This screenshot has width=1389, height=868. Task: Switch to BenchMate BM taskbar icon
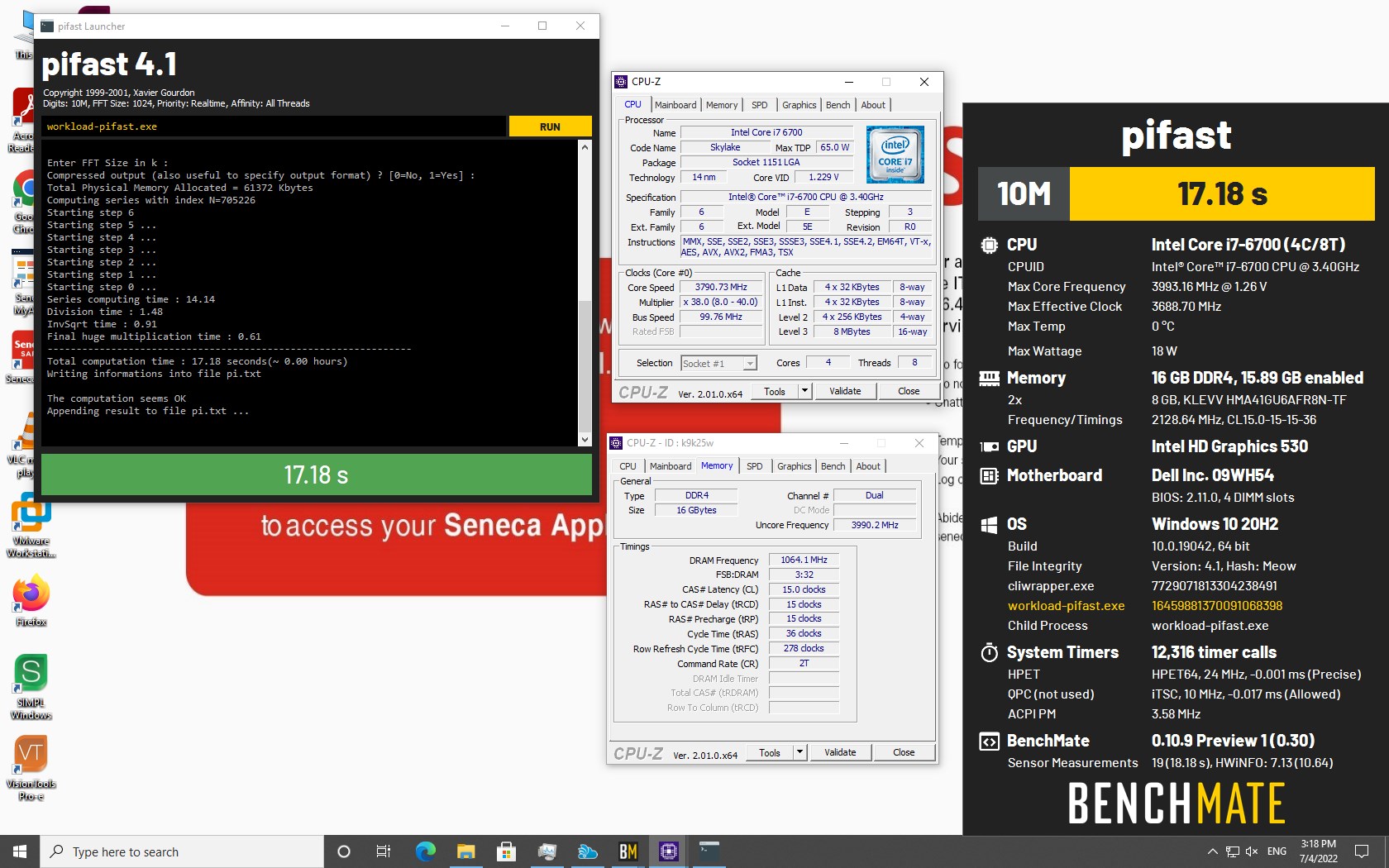pyautogui.click(x=628, y=851)
